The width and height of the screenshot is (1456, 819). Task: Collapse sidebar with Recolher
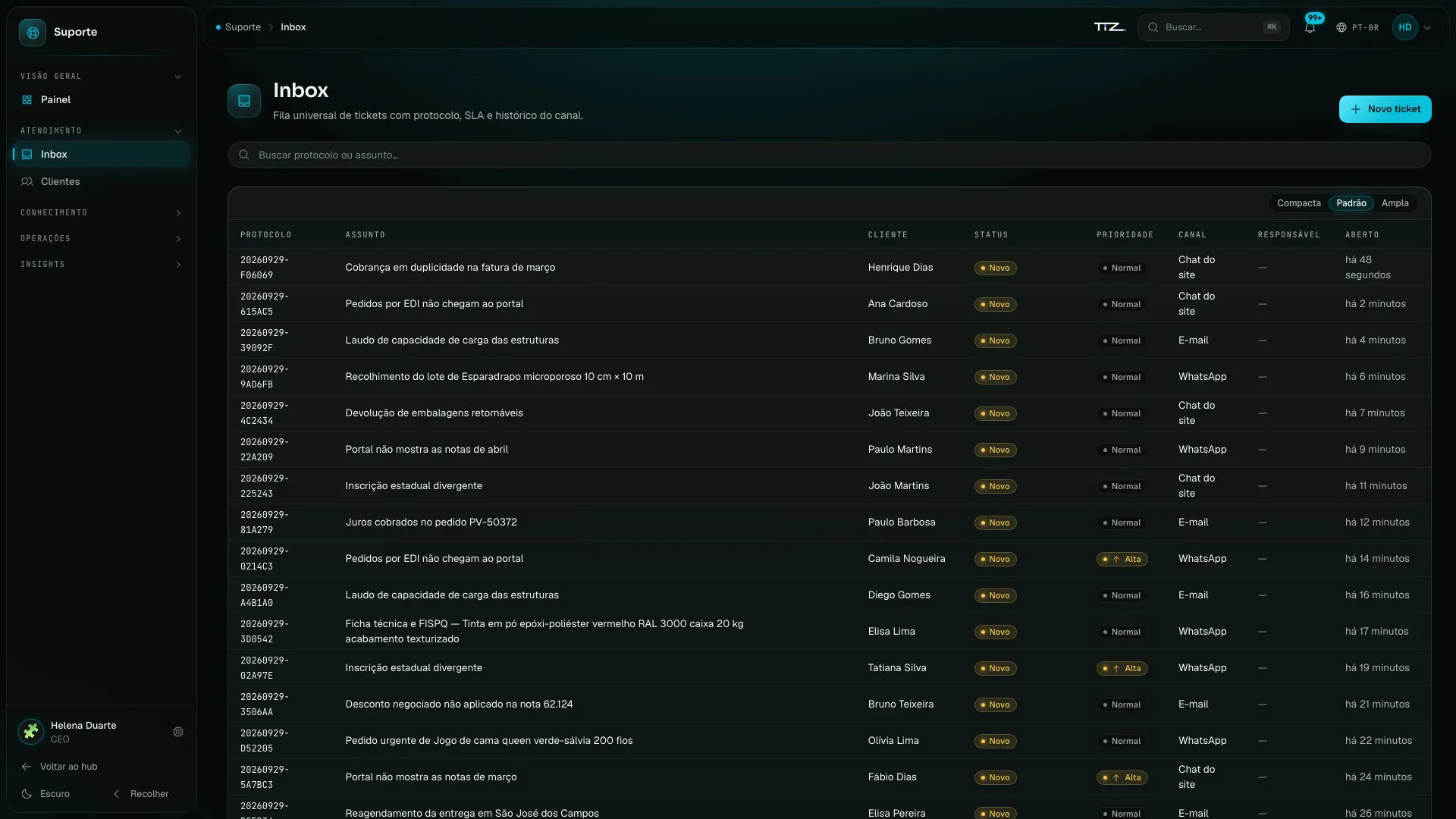tap(141, 794)
